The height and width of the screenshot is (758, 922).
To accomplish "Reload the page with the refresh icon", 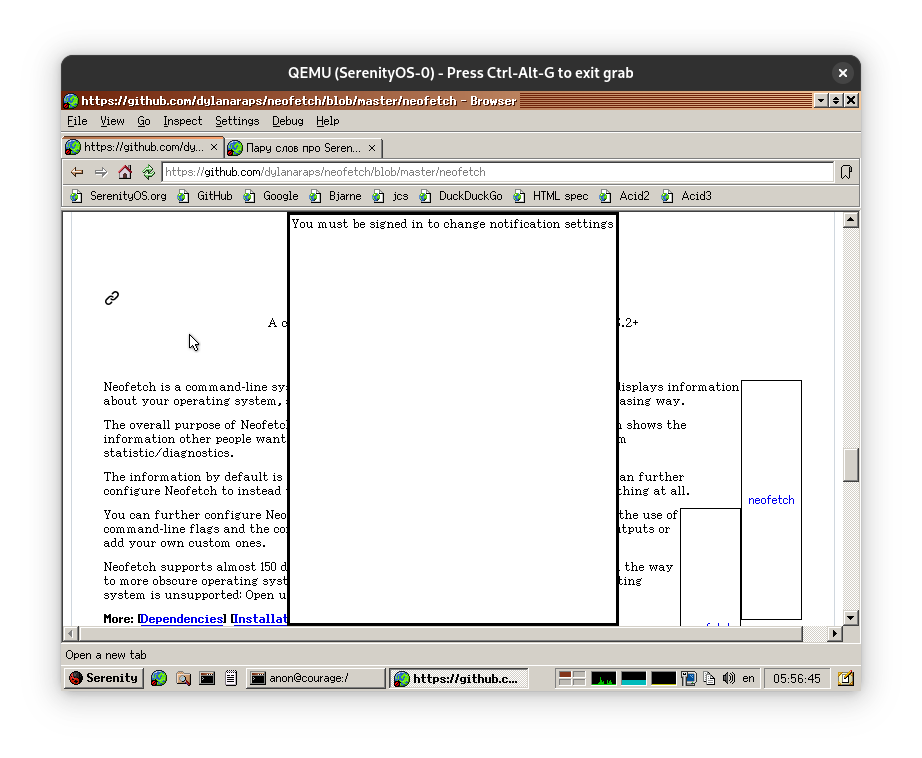I will pyautogui.click(x=148, y=172).
